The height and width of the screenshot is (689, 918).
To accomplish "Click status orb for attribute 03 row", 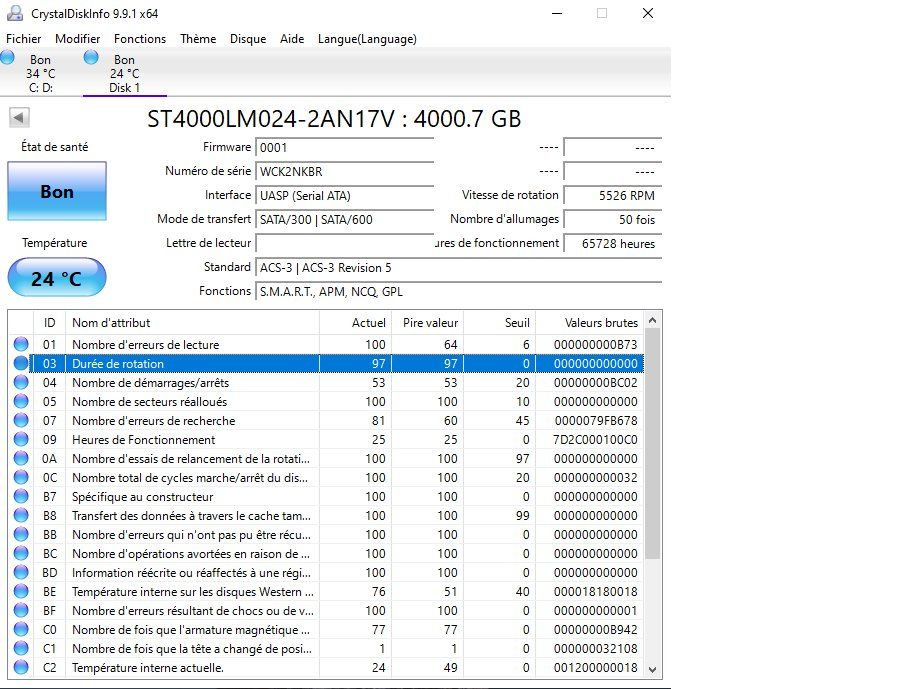I will 21,363.
